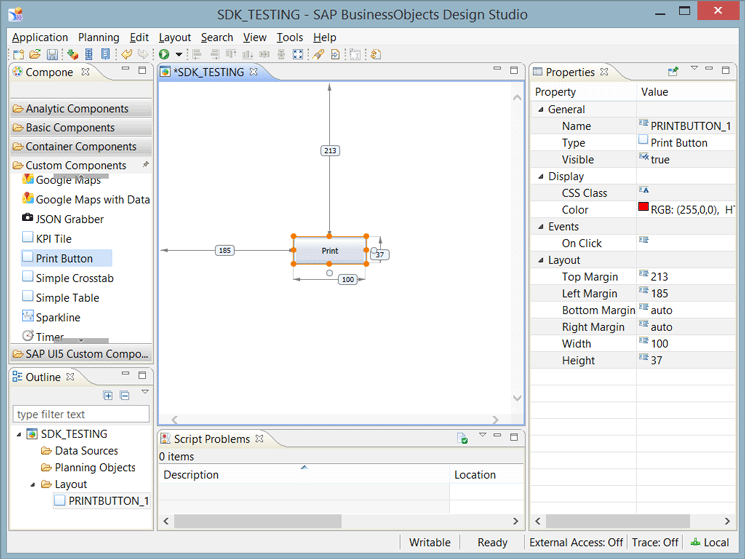Click the Outline filter text field

pos(81,414)
